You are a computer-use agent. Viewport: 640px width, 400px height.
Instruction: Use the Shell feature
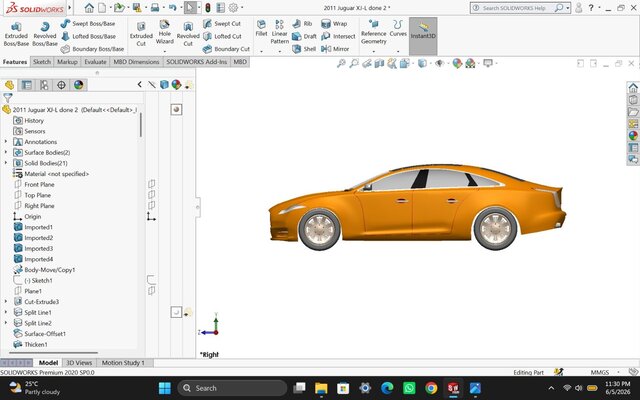(304, 49)
